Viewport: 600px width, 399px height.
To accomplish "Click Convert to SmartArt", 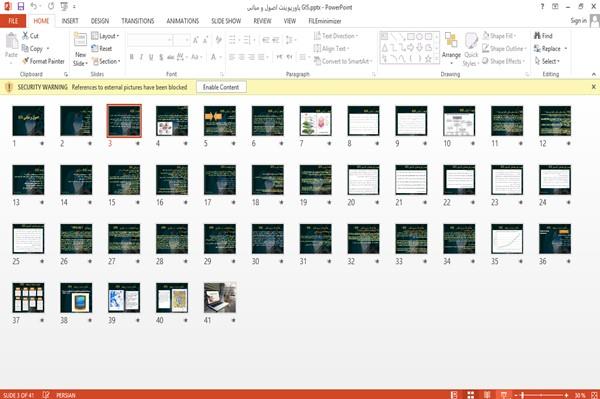I will click(x=343, y=61).
